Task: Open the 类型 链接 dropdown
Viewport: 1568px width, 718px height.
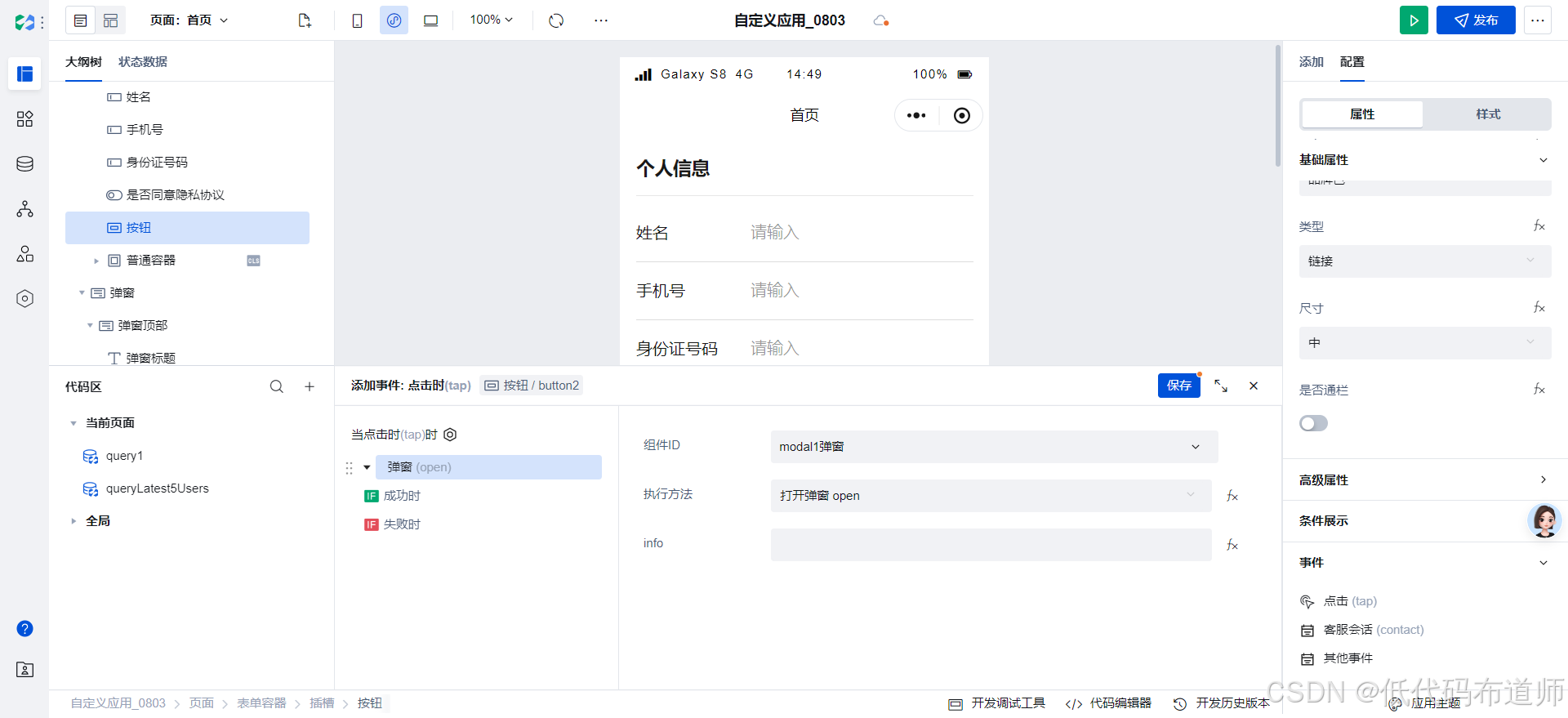Action: (x=1425, y=261)
